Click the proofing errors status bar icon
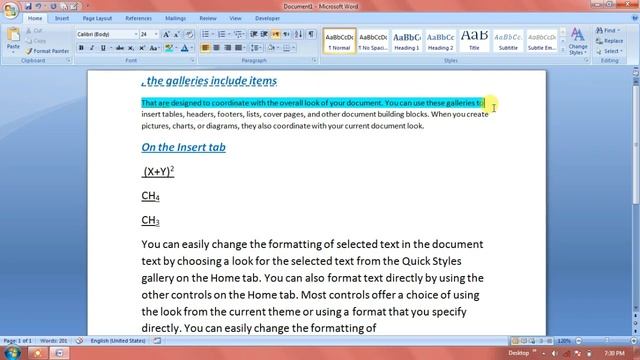This screenshot has height=360, width=640. [x=80, y=341]
